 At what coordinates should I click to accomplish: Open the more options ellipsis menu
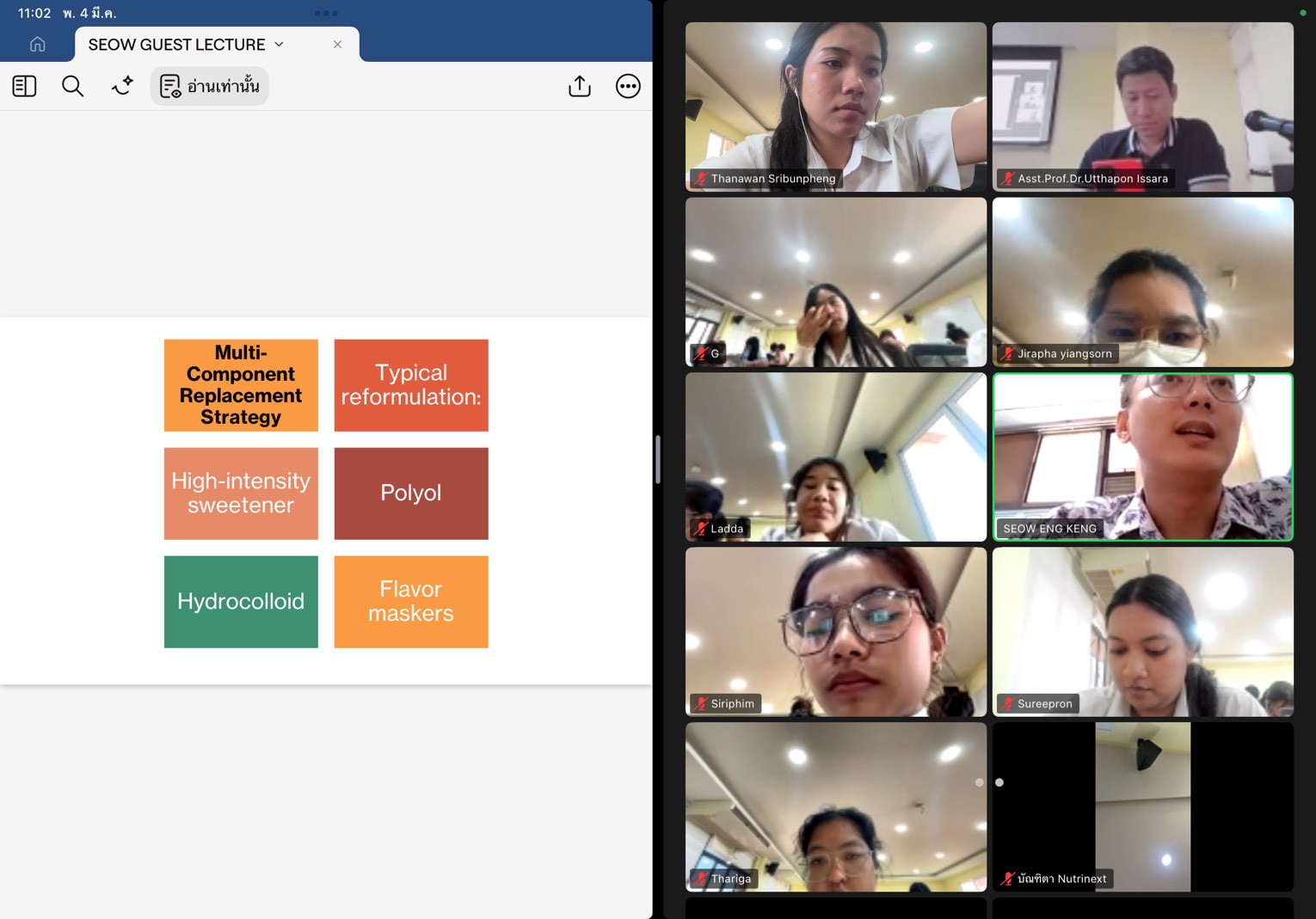point(628,86)
